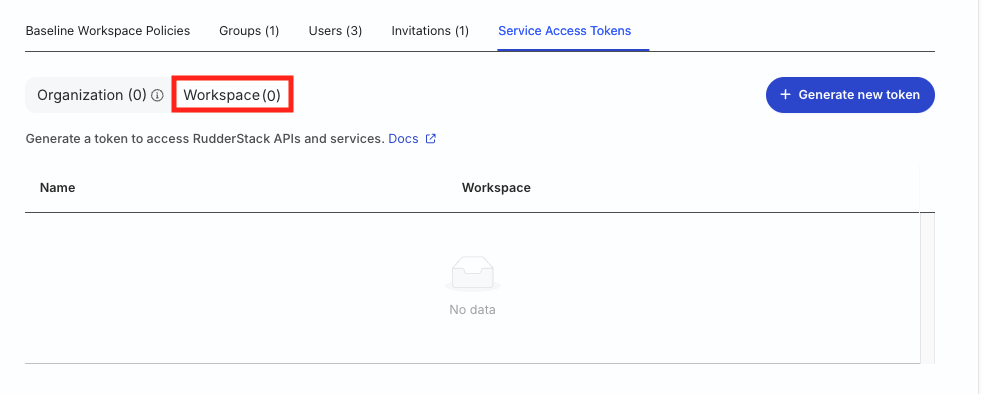This screenshot has height=394, width=981.
Task: Click the token description text
Action: click(x=205, y=139)
